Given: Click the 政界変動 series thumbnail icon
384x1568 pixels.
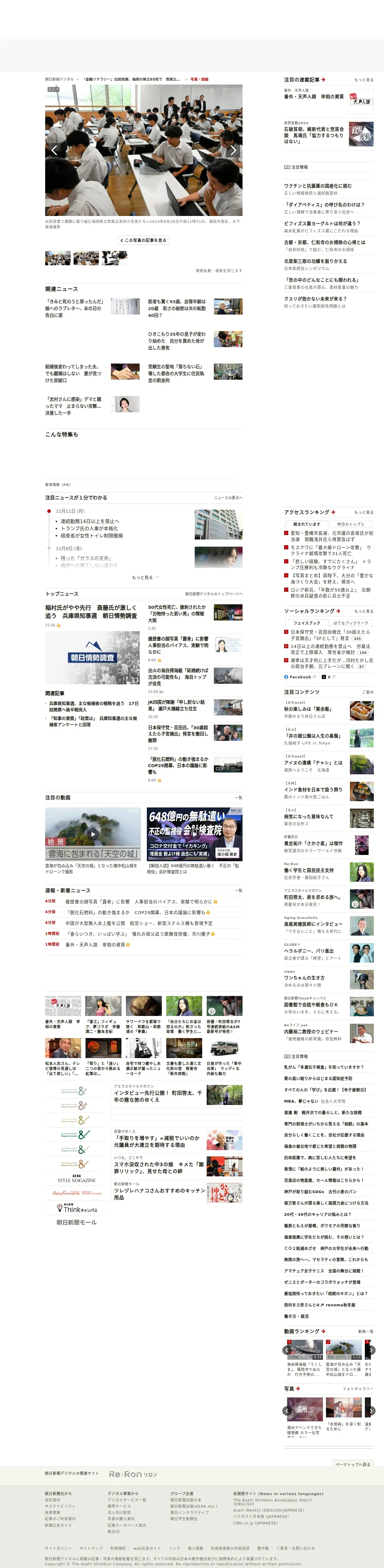Looking at the screenshot, I should pos(362,134).
